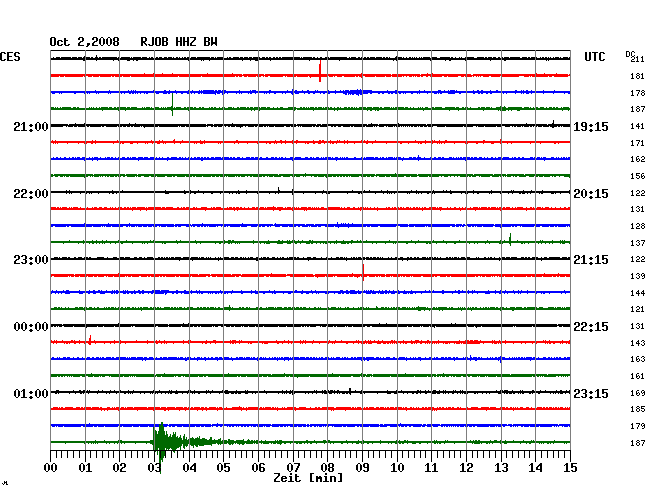
Task: Select DC value "144"
Action: (638, 293)
